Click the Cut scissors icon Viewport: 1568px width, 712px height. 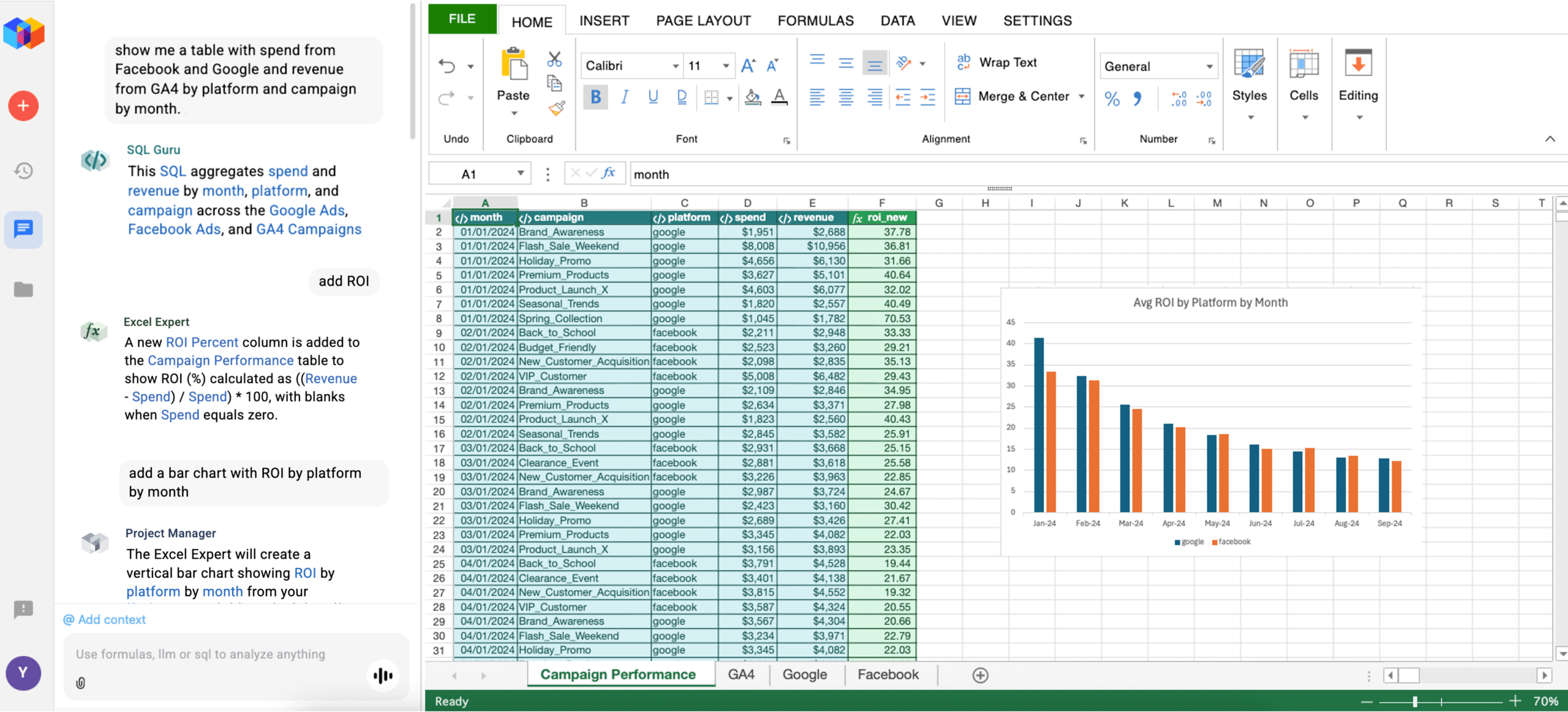[554, 59]
